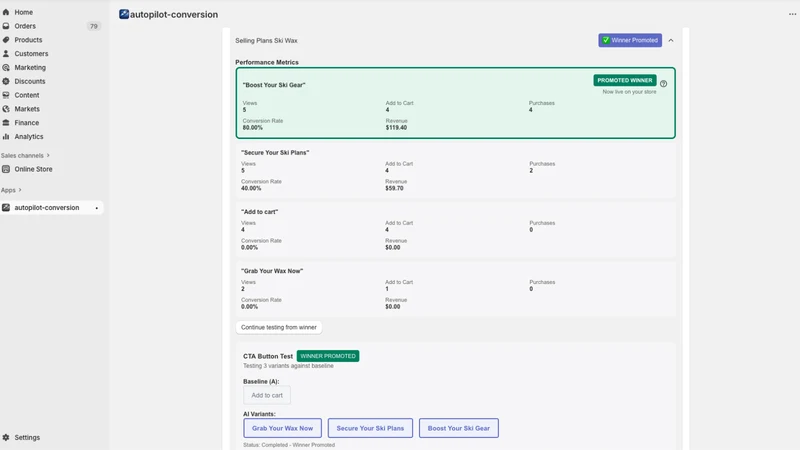Click the Discounts badge icon
Viewport: 800px width, 450px height.
(x=6, y=81)
